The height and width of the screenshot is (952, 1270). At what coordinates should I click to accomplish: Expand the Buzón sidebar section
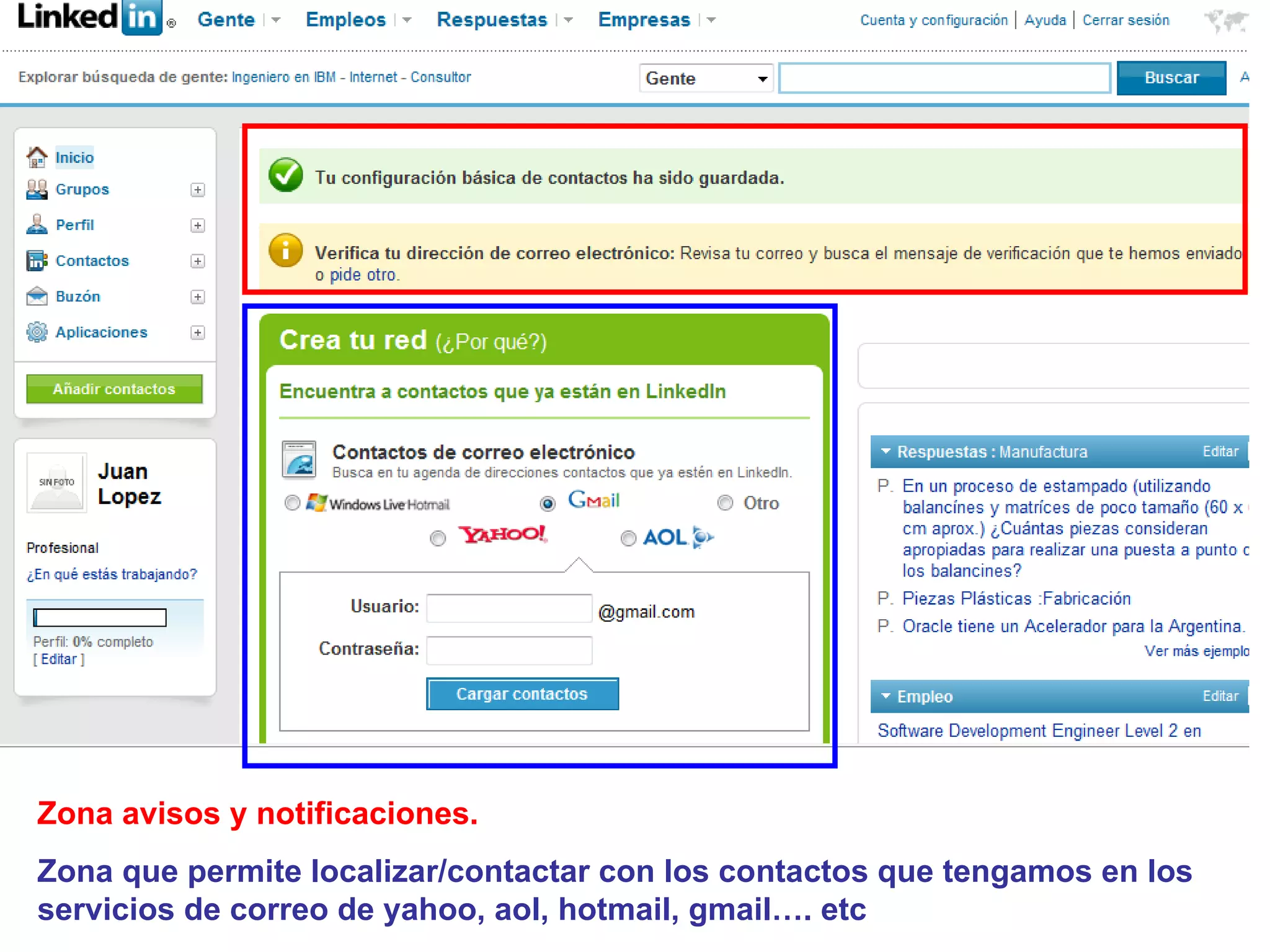click(x=197, y=297)
